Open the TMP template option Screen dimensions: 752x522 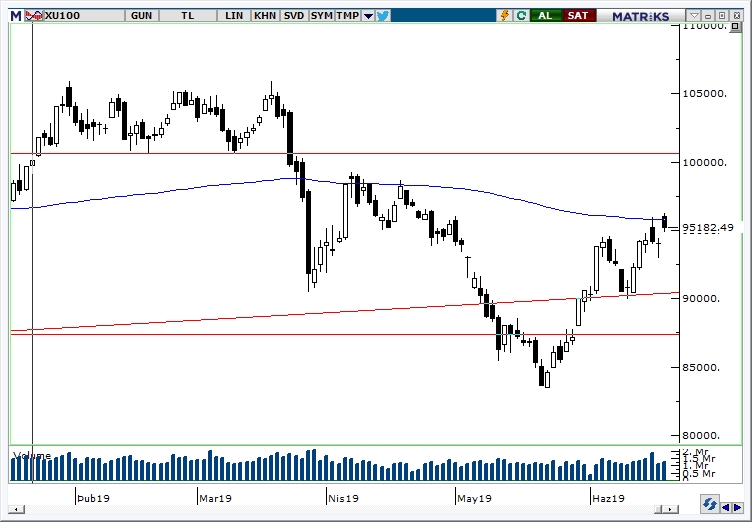tap(348, 16)
